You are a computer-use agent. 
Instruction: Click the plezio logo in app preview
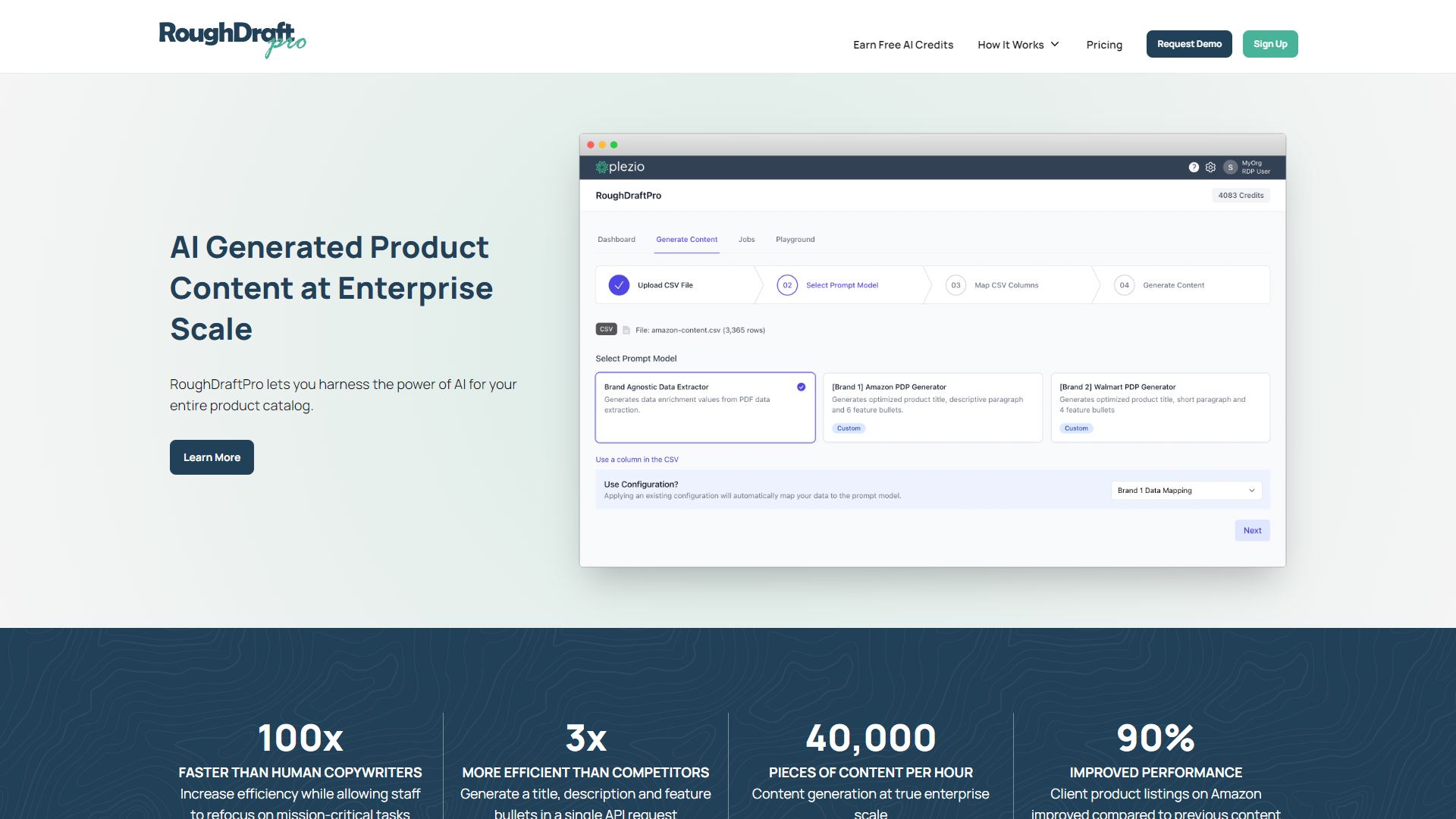[620, 167]
